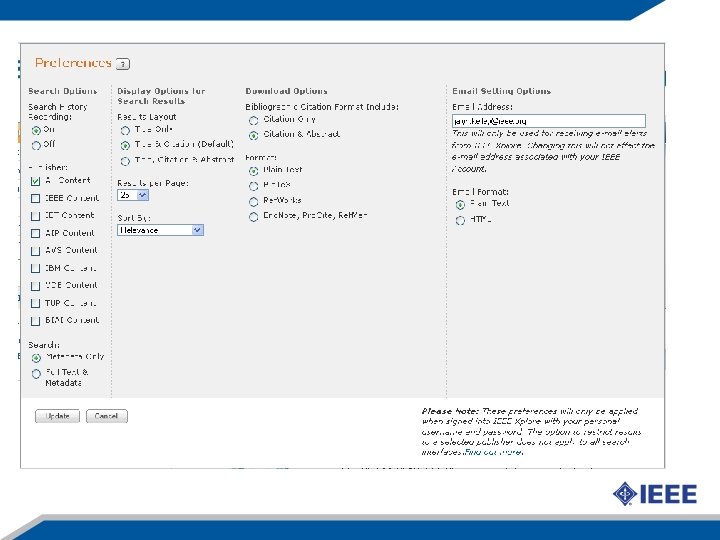
Task: Check the IEEE Content checkbox
Action: point(35,198)
